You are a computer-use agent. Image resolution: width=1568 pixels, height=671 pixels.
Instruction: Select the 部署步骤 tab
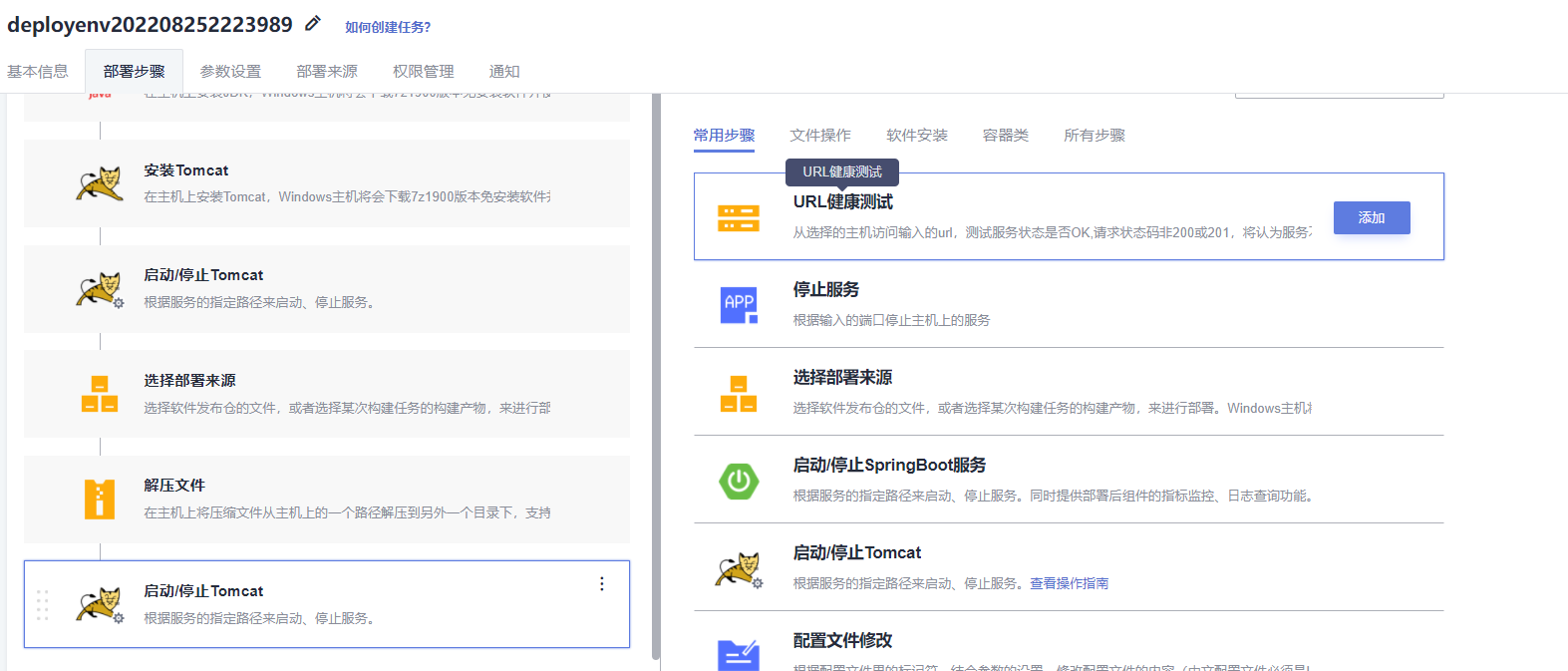coord(134,71)
